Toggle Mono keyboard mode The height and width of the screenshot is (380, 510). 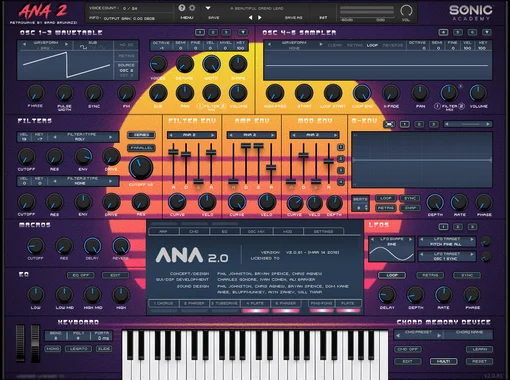53,349
